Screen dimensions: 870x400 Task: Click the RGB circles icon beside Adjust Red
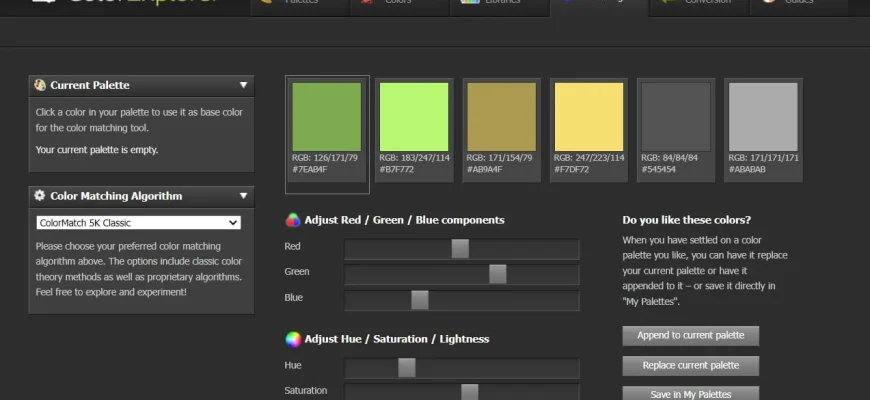click(x=293, y=220)
